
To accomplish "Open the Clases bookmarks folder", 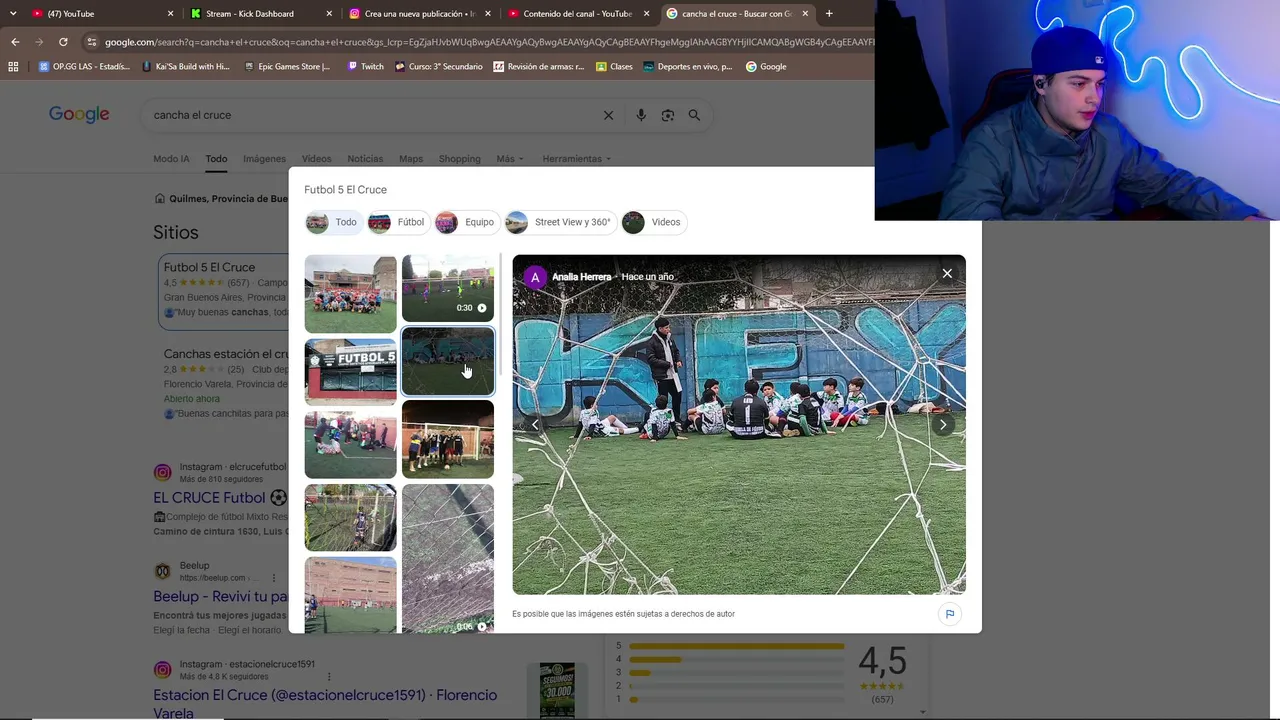I will 614,67.
